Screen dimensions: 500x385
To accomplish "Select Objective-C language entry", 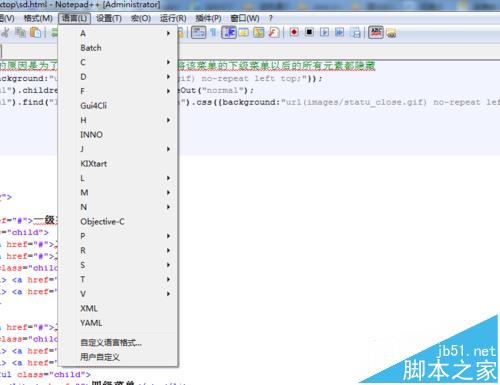I will point(118,222).
